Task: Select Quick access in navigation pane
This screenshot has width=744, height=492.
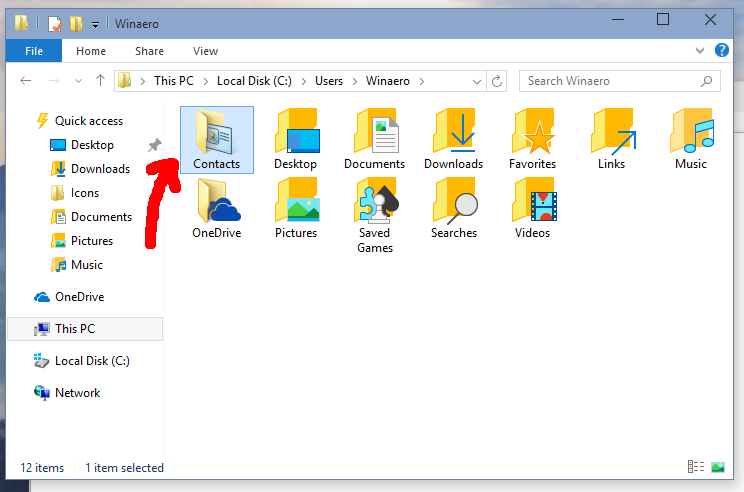Action: click(80, 121)
